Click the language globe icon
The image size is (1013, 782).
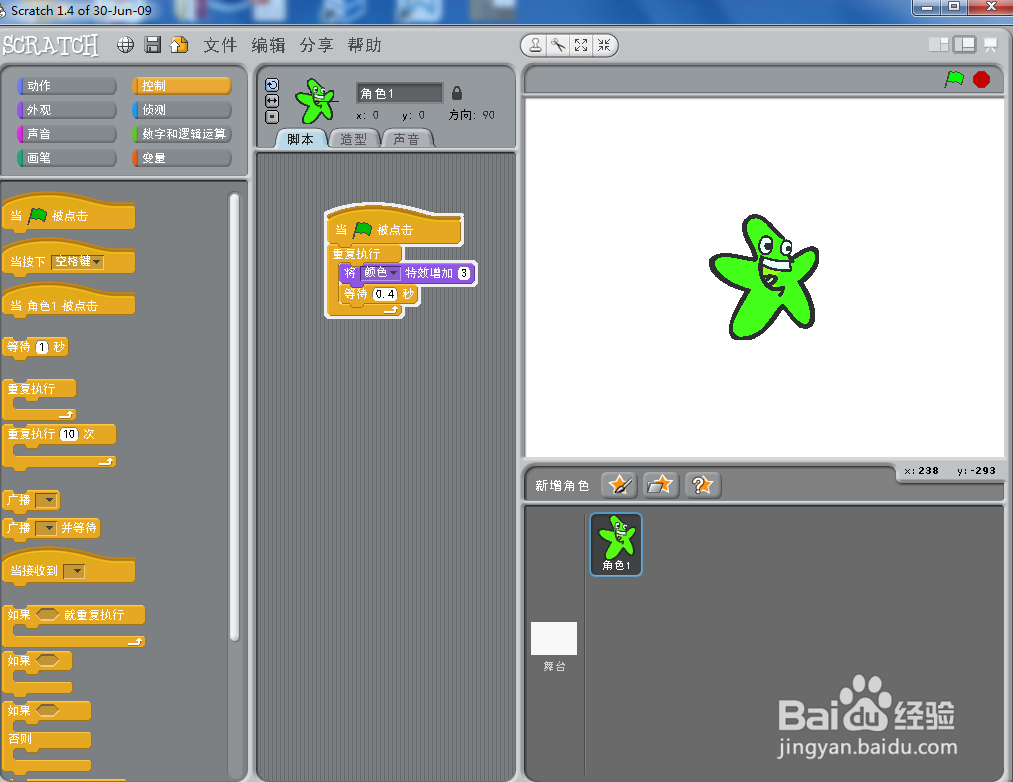pos(125,45)
